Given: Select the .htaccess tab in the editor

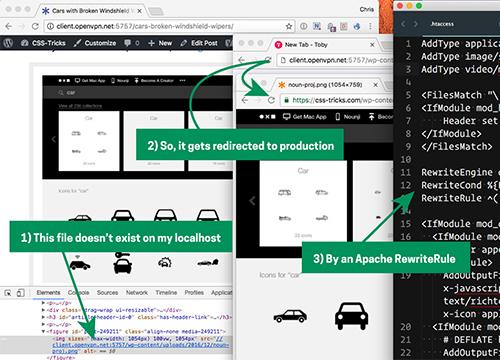Looking at the screenshot, I should (x=442, y=24).
